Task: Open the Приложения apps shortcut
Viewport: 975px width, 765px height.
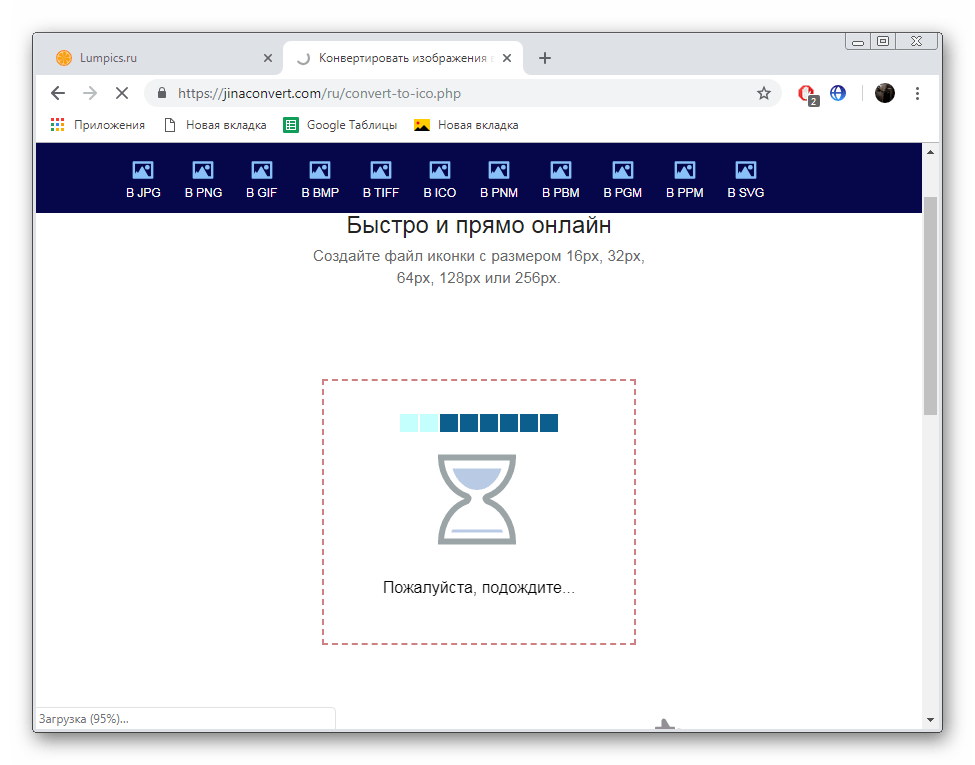Action: point(98,125)
